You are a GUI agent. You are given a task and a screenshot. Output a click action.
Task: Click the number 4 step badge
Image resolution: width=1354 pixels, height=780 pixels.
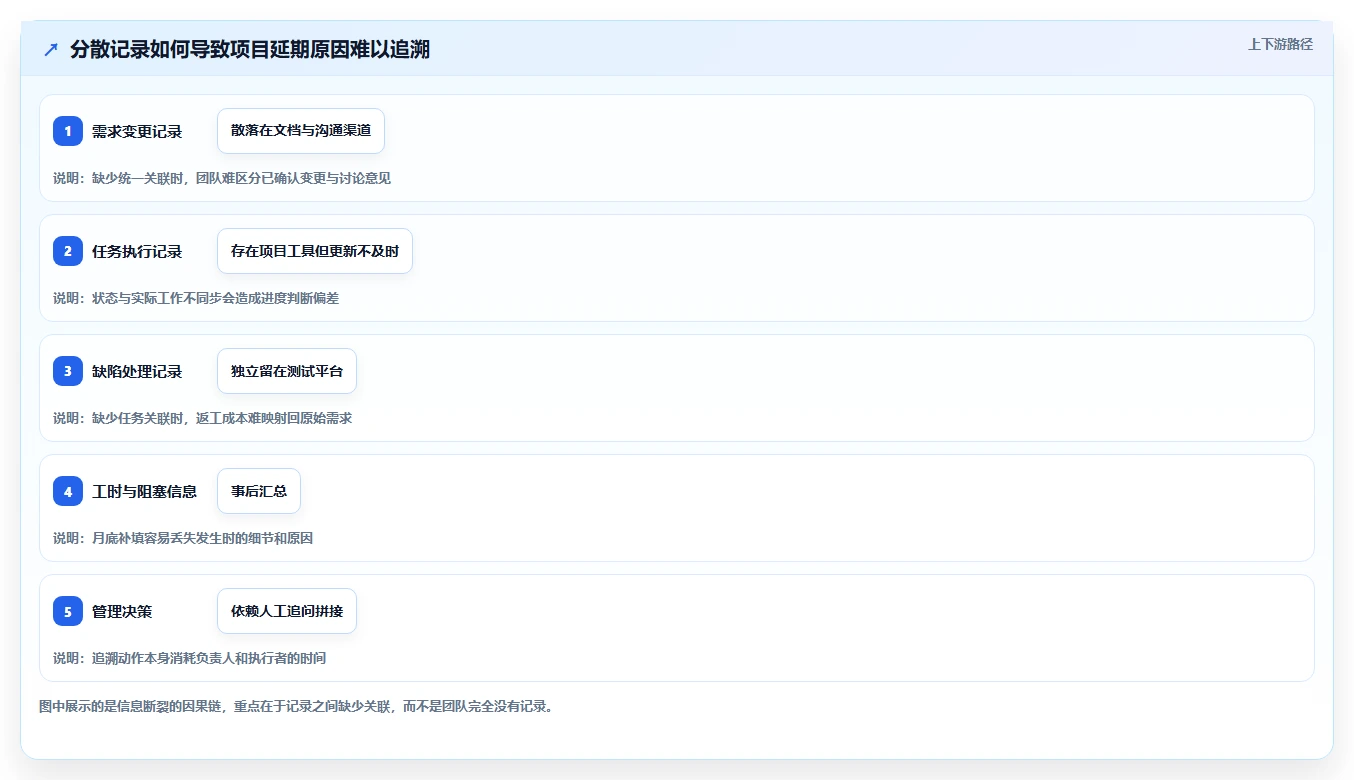click(x=68, y=491)
